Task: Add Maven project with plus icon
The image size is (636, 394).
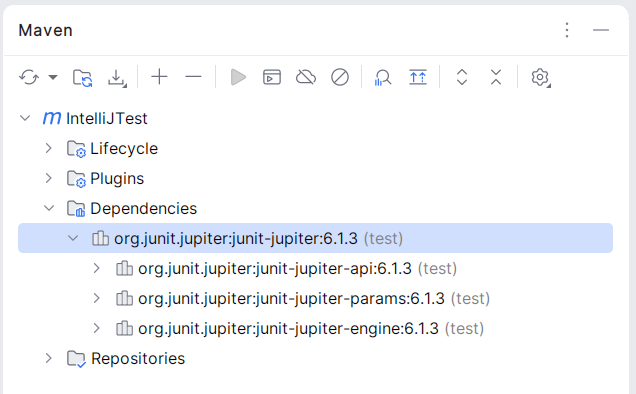Action: 159,77
